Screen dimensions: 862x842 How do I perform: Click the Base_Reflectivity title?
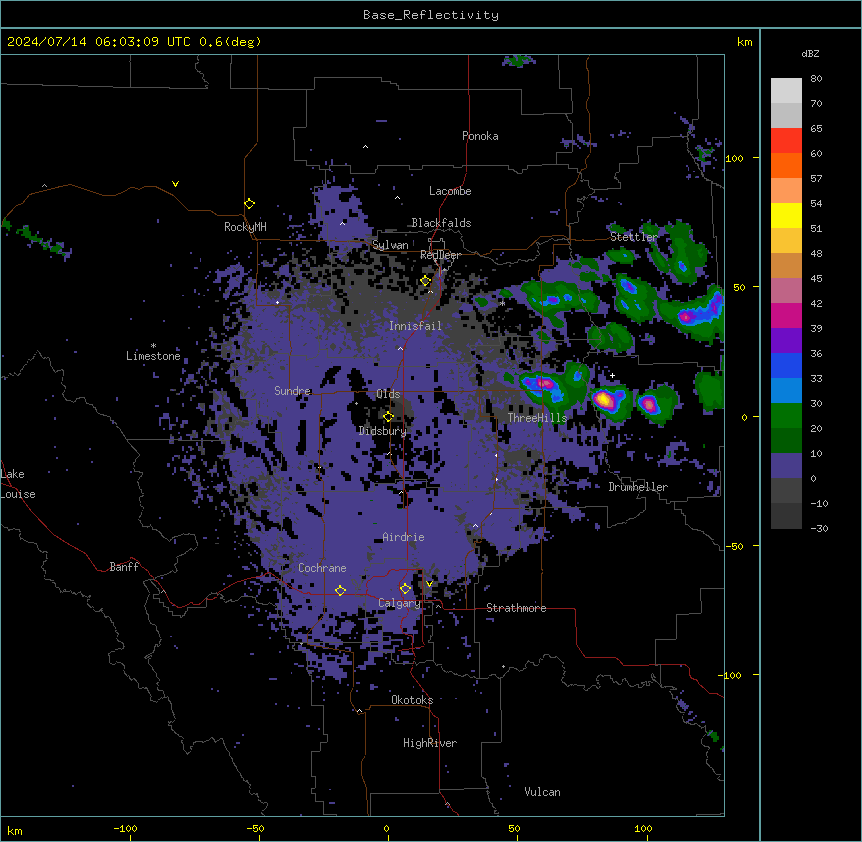[431, 15]
